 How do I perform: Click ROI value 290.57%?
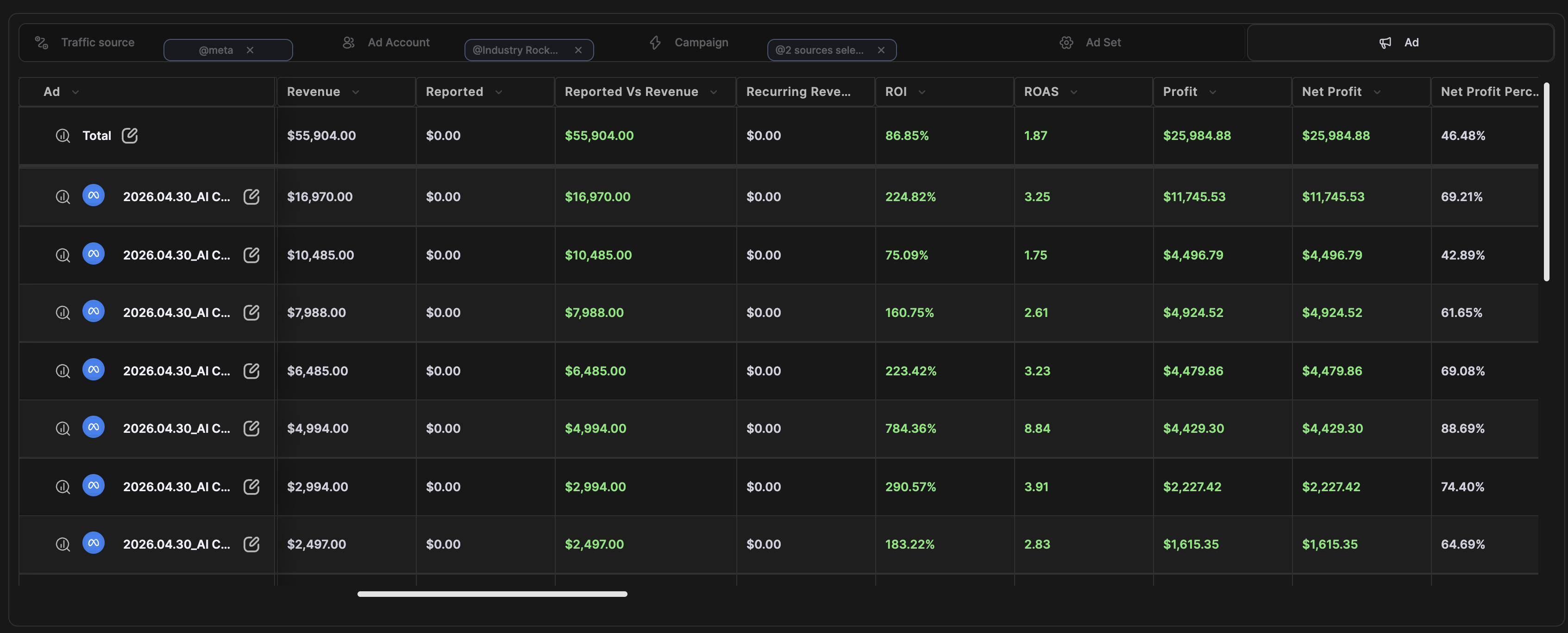[910, 487]
